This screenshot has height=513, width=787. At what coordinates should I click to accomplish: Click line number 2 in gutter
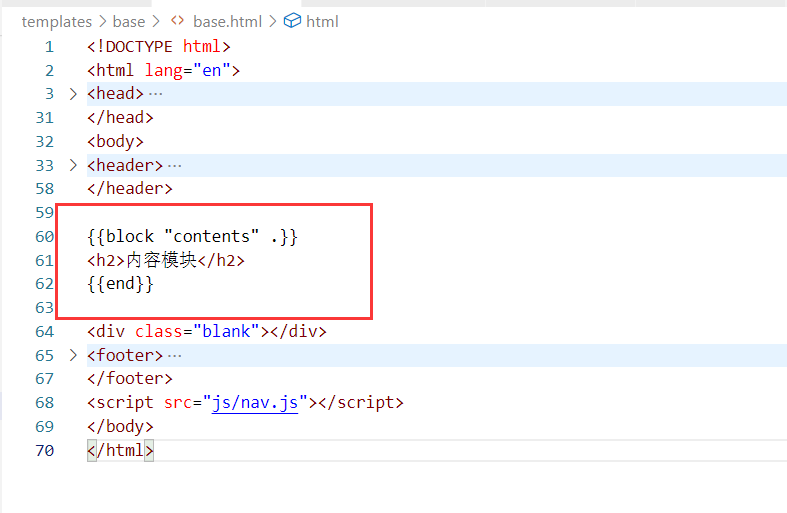(x=49, y=70)
